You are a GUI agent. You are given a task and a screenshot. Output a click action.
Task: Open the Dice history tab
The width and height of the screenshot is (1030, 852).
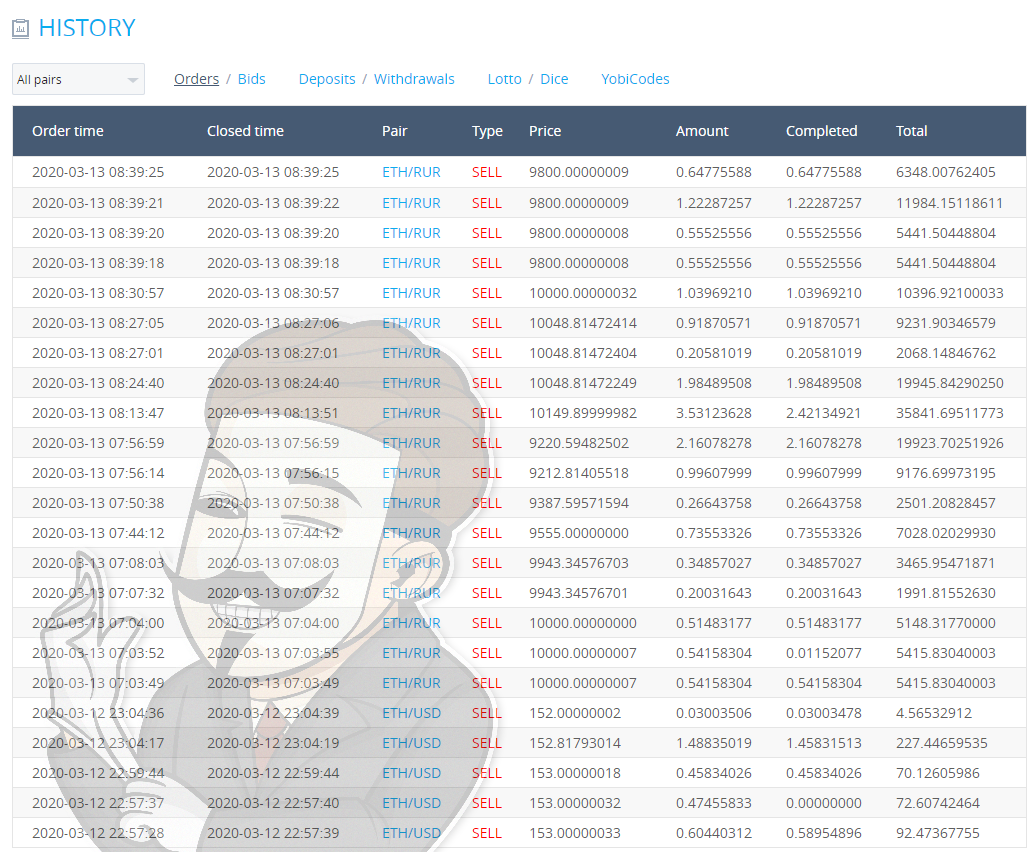point(554,79)
